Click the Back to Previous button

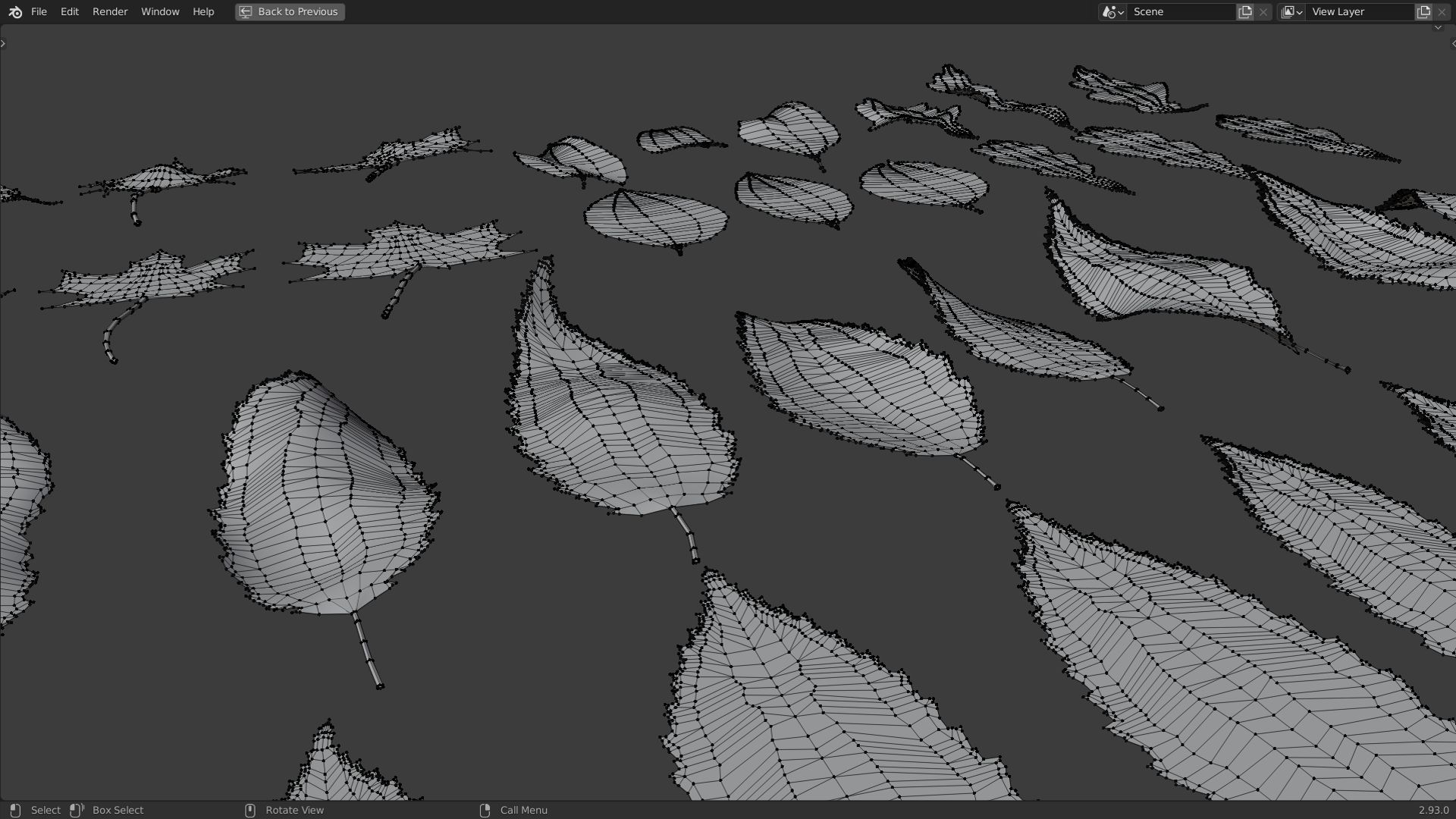(x=290, y=12)
